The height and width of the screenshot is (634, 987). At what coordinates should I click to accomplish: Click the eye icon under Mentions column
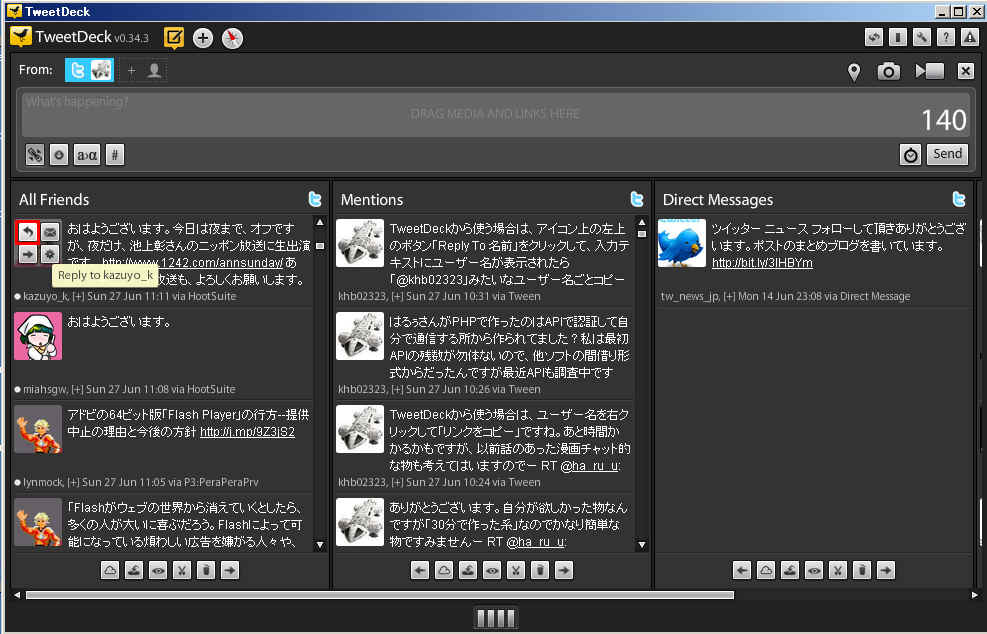[492, 570]
